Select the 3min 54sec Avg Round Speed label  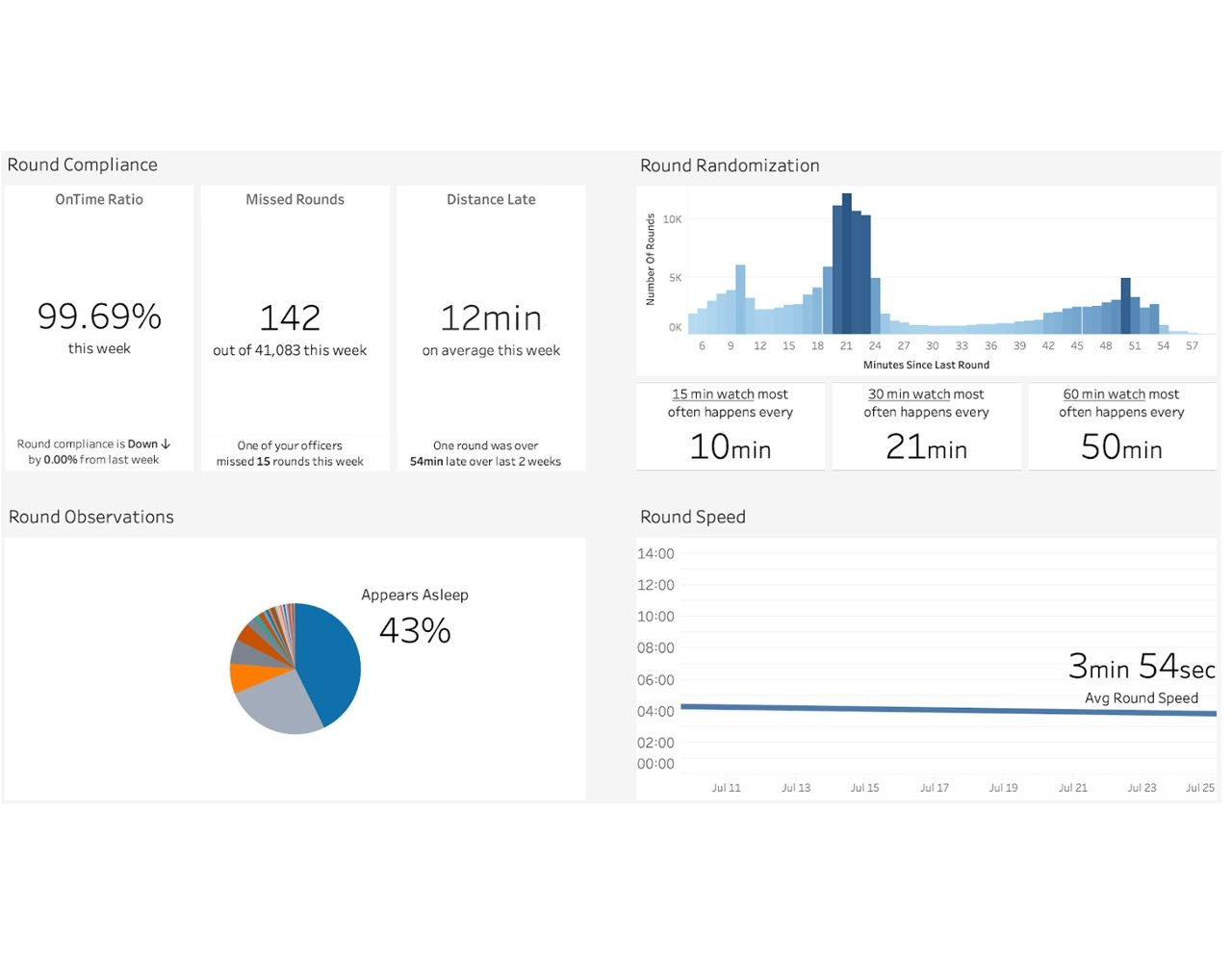point(1142,667)
